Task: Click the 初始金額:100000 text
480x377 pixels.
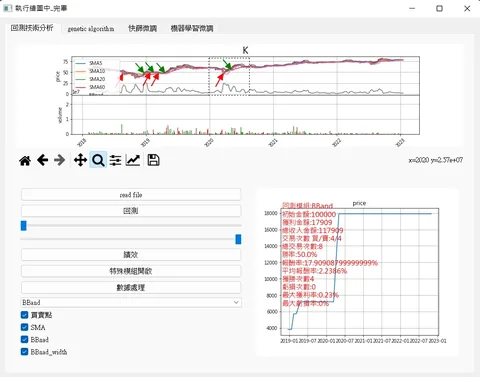Action: 309,214
